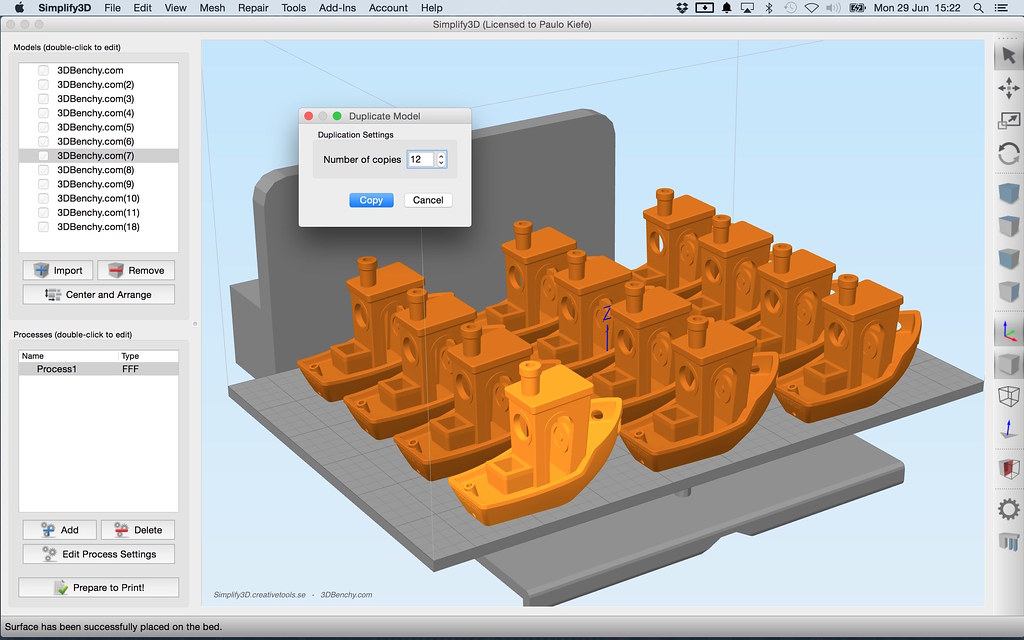Activate the rotate model tool
This screenshot has height=640, width=1024.
[x=1008, y=154]
